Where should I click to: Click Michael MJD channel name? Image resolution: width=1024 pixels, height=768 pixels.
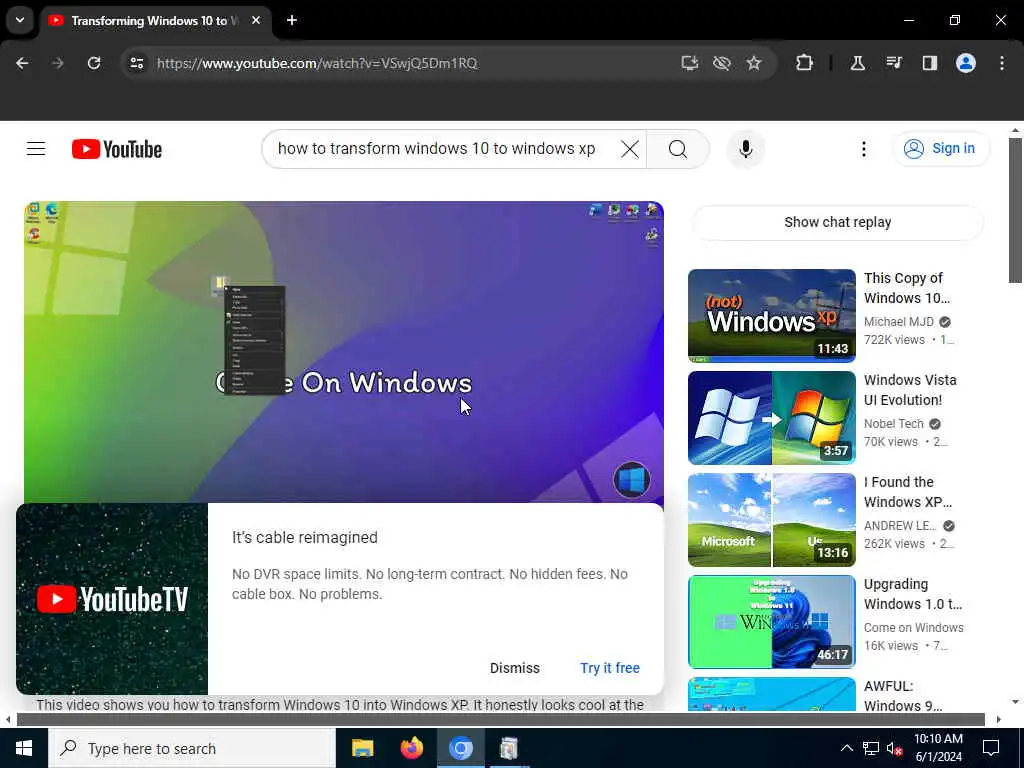pyautogui.click(x=899, y=321)
